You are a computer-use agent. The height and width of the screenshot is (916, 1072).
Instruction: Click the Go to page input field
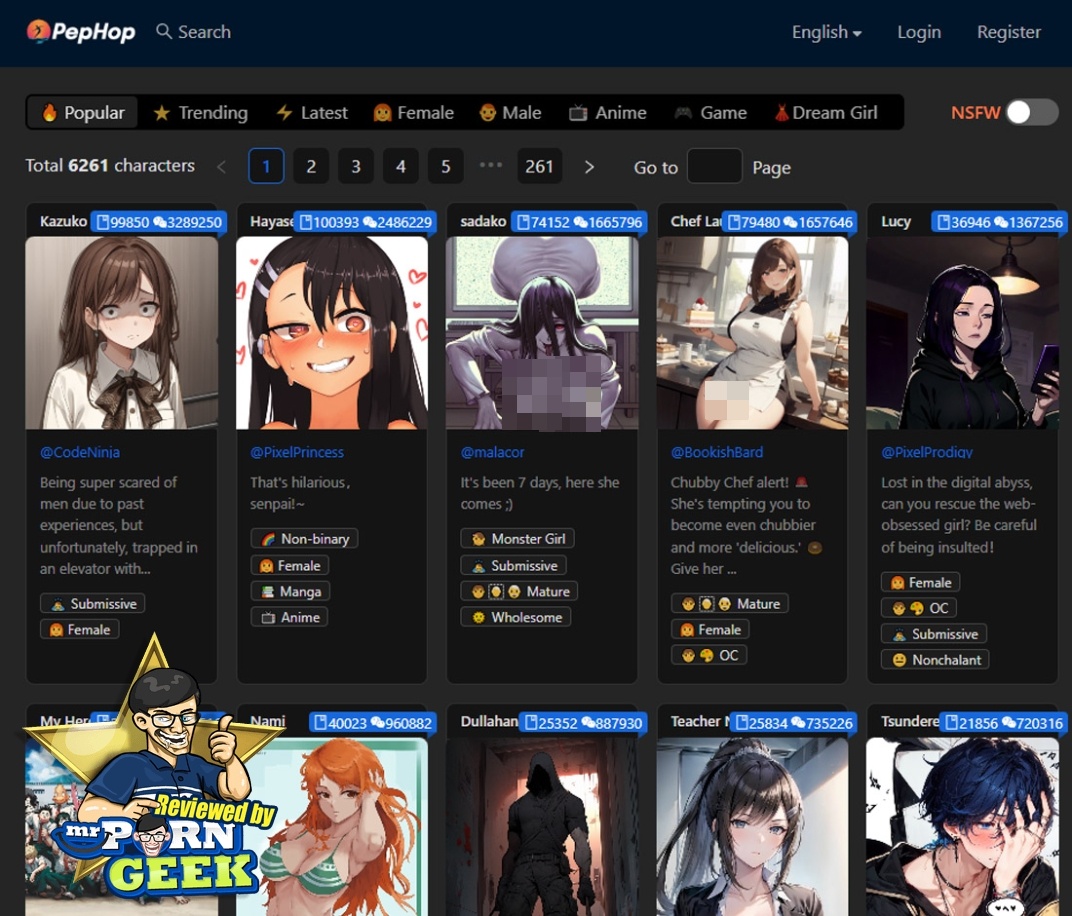[714, 166]
